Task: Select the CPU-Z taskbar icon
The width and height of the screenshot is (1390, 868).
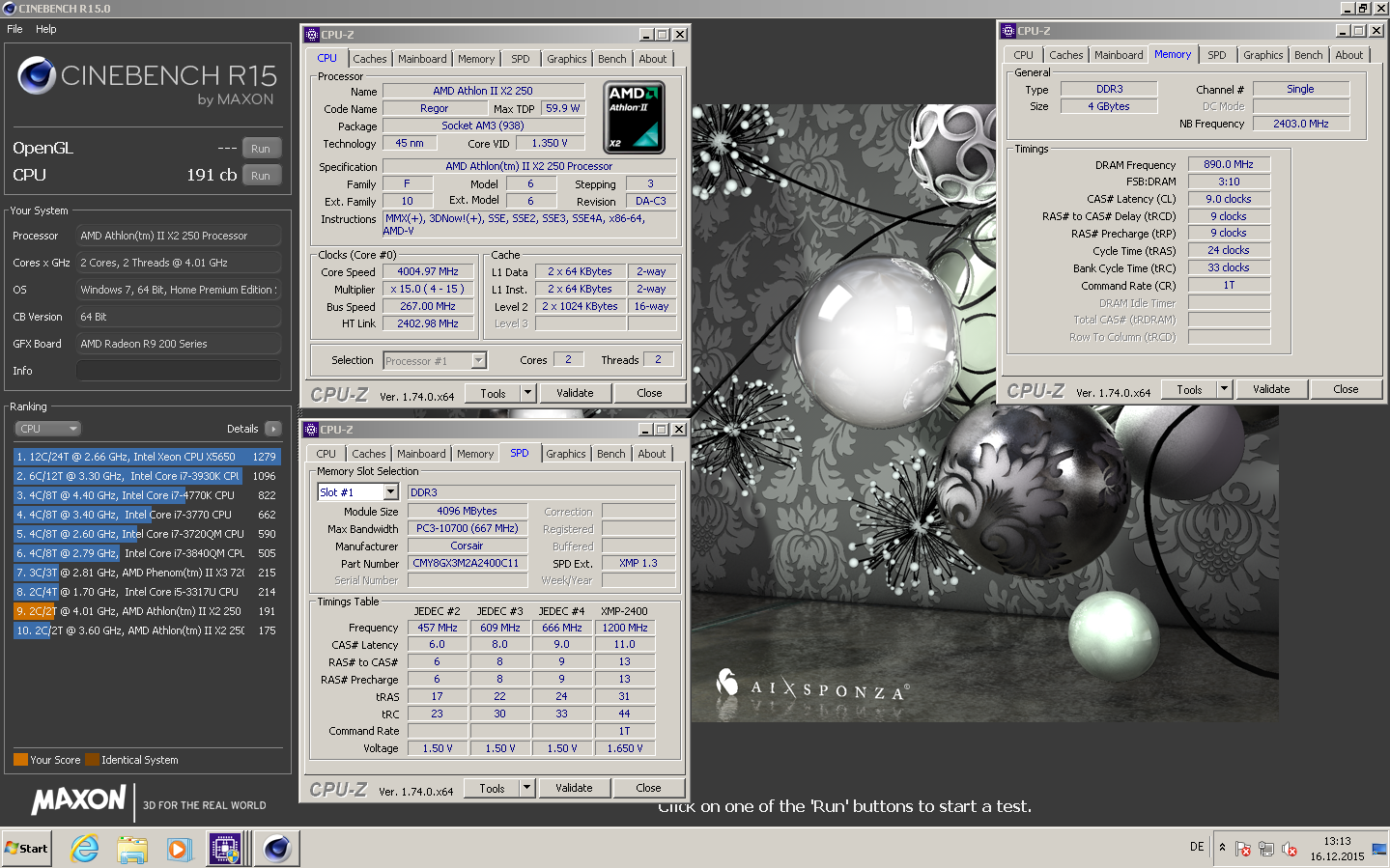Action: click(226, 849)
